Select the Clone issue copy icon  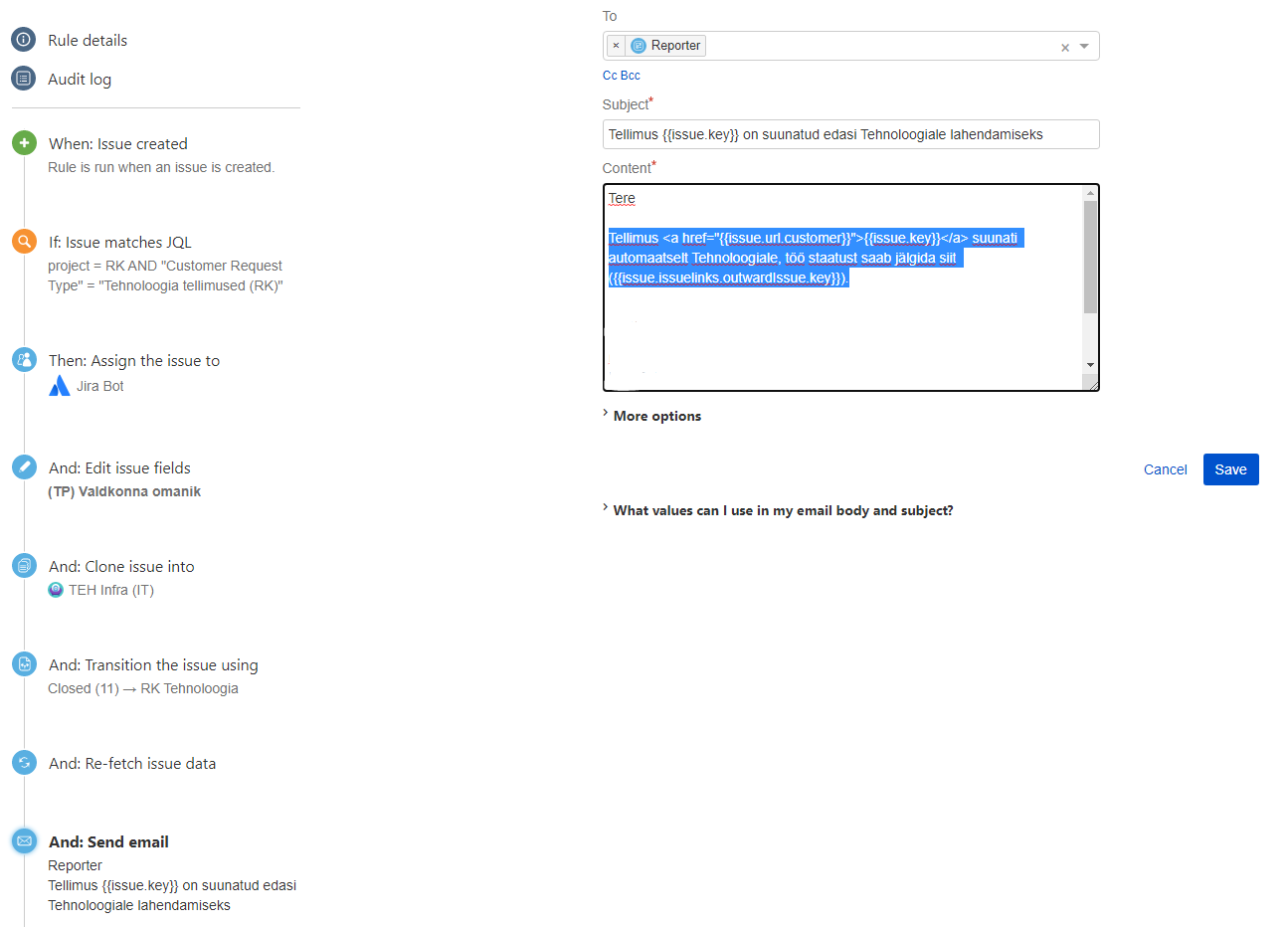pyautogui.click(x=24, y=566)
